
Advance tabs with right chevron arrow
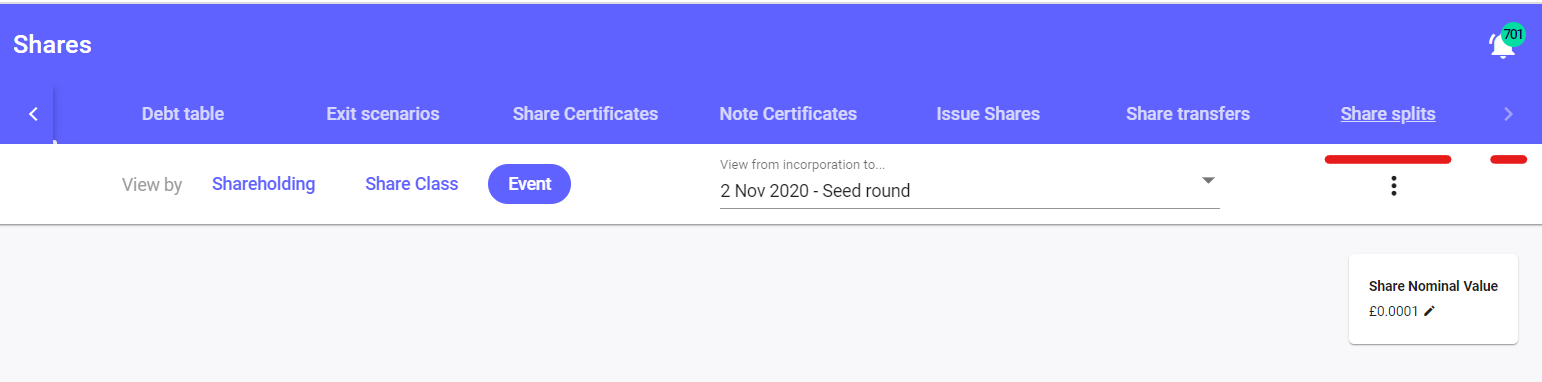(x=1508, y=114)
